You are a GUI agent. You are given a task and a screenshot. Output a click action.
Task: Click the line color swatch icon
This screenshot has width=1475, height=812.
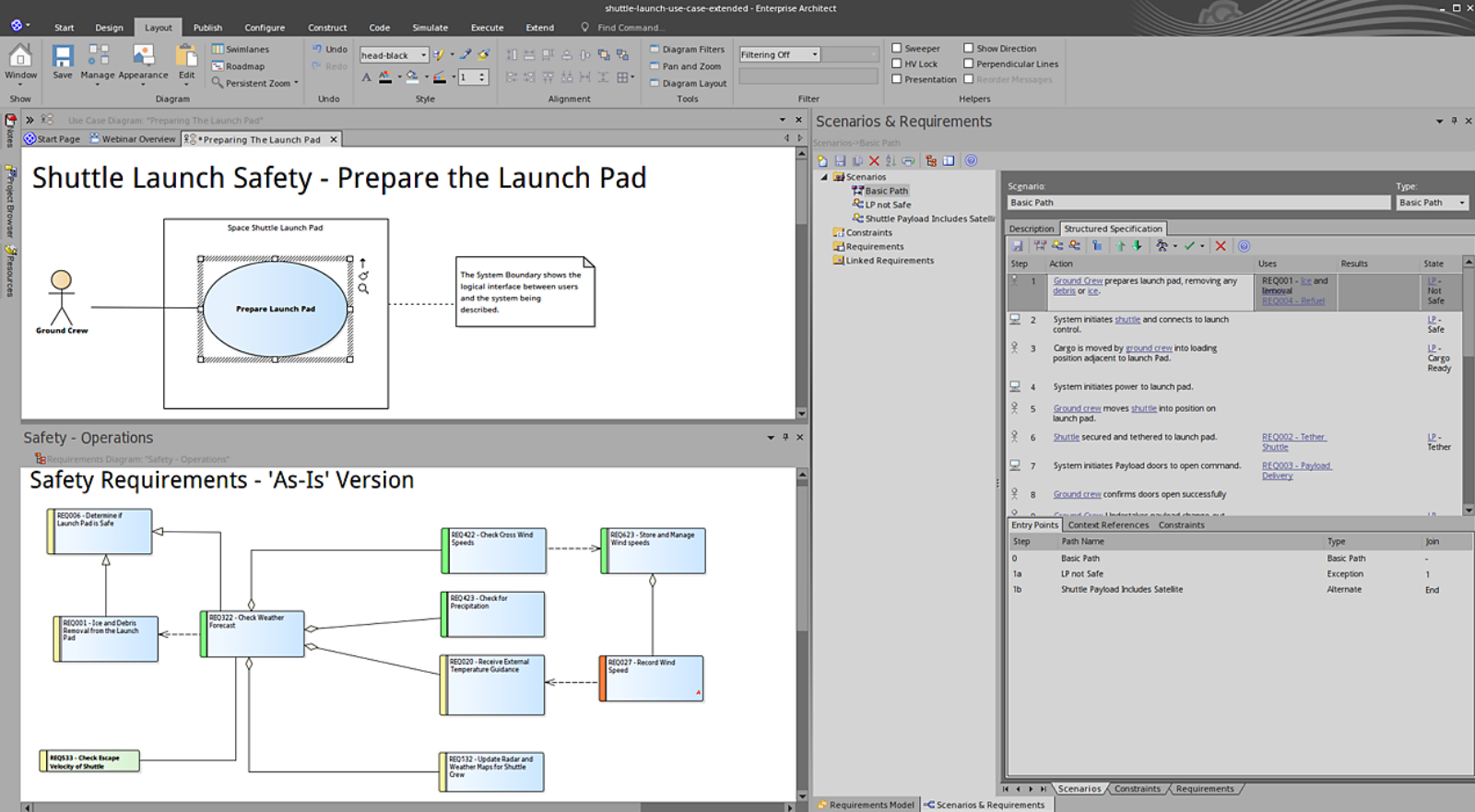[x=440, y=77]
